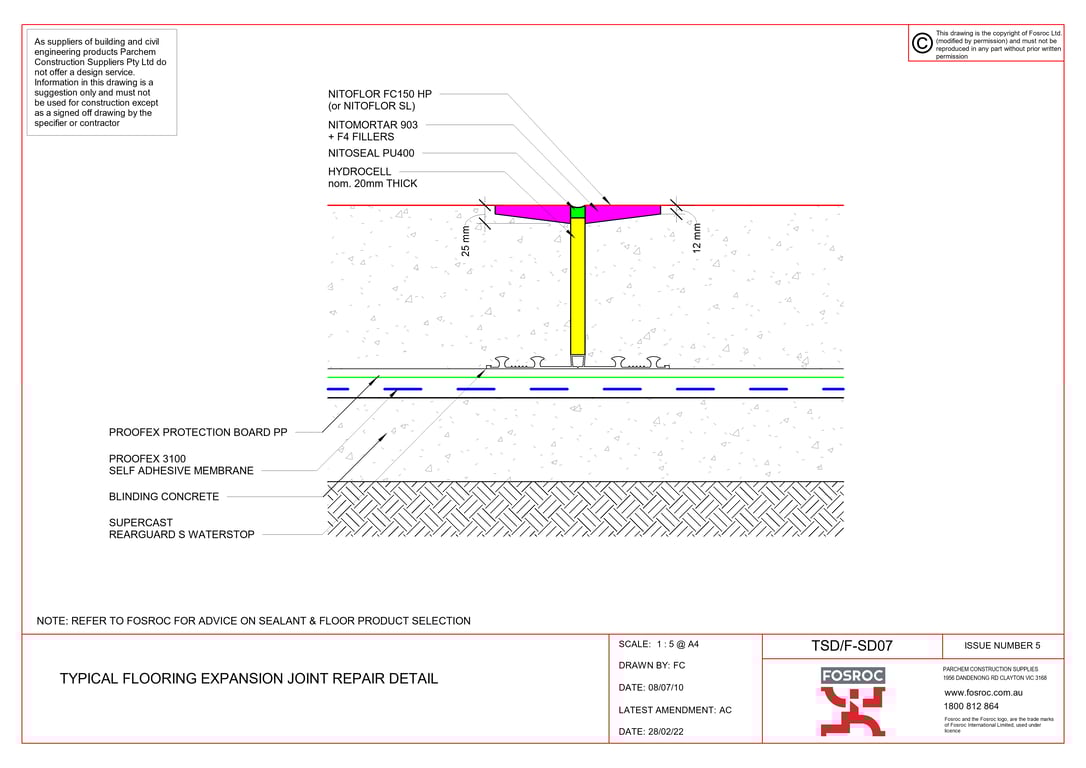Expand the ISSUE NUMBER 5 entry
The image size is (1086, 768).
[x=1002, y=645]
